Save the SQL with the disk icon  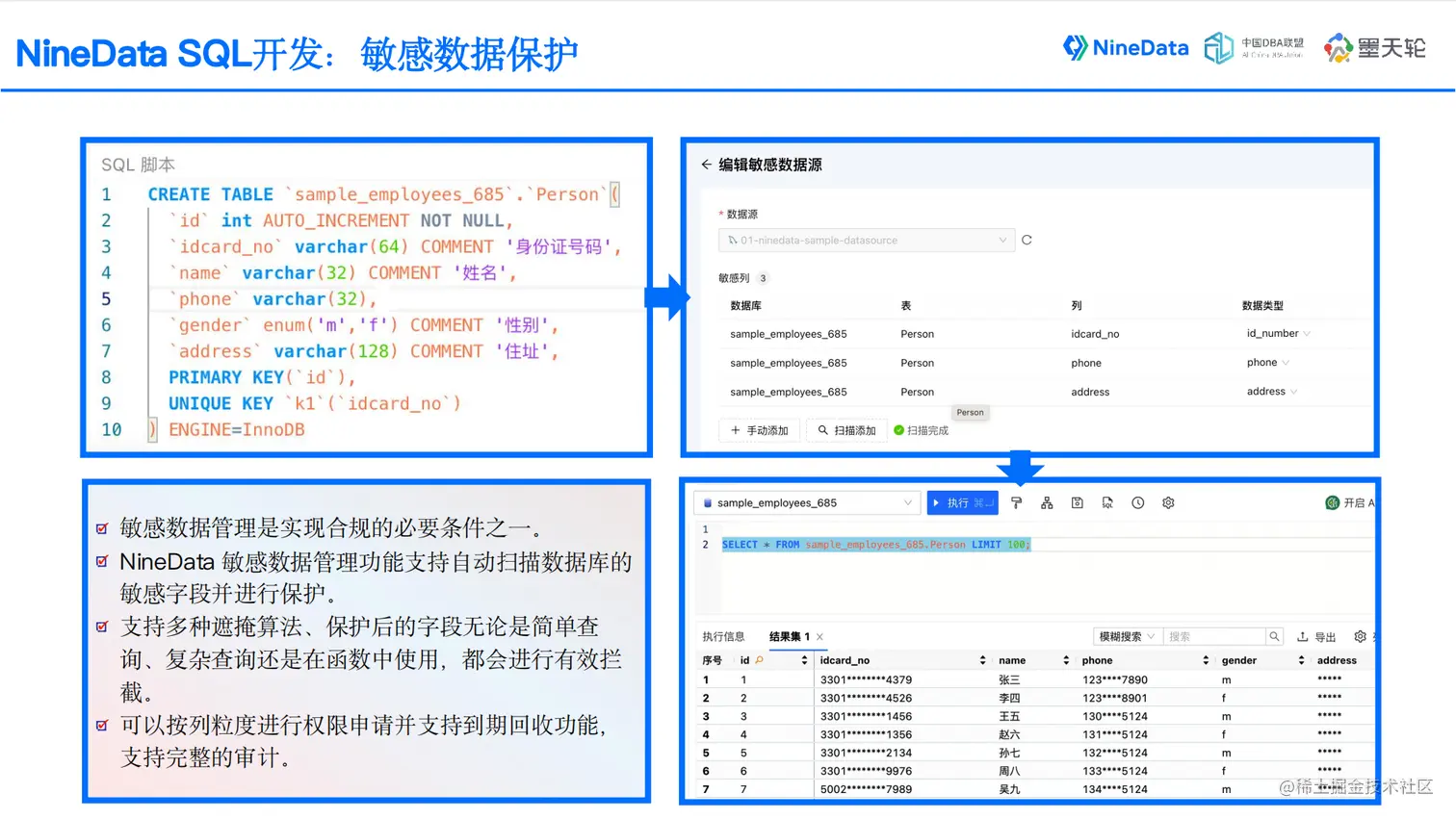1078,502
